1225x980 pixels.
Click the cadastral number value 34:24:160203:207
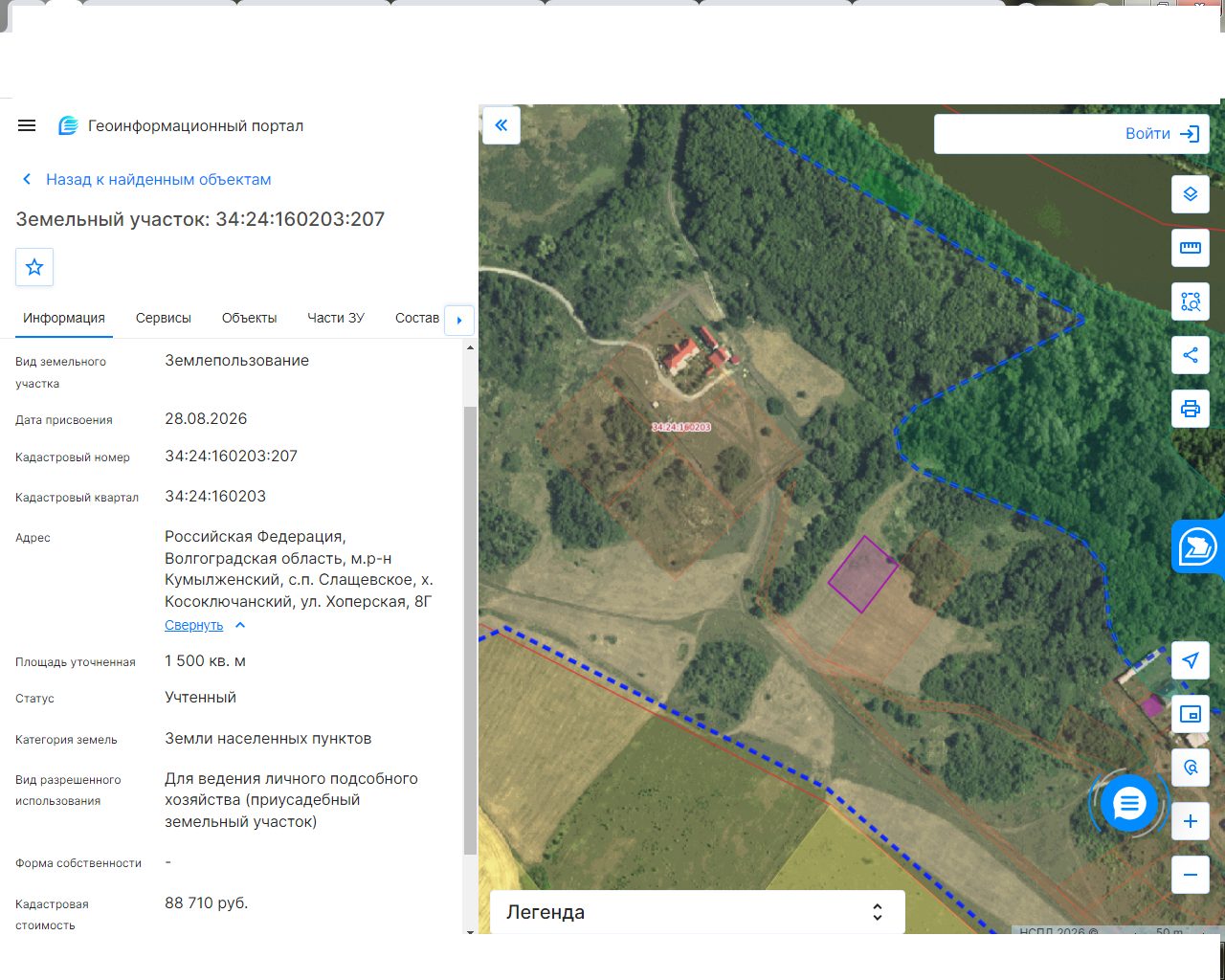click(x=232, y=457)
